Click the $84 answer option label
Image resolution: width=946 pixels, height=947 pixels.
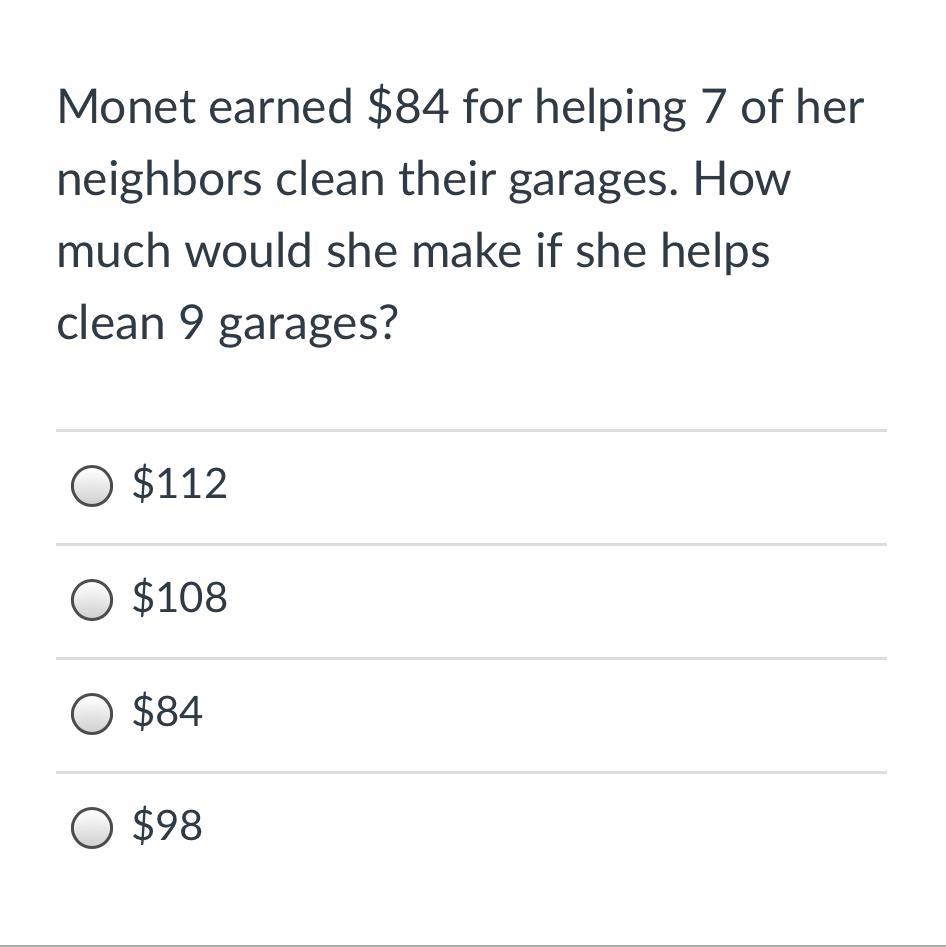pyautogui.click(x=168, y=713)
